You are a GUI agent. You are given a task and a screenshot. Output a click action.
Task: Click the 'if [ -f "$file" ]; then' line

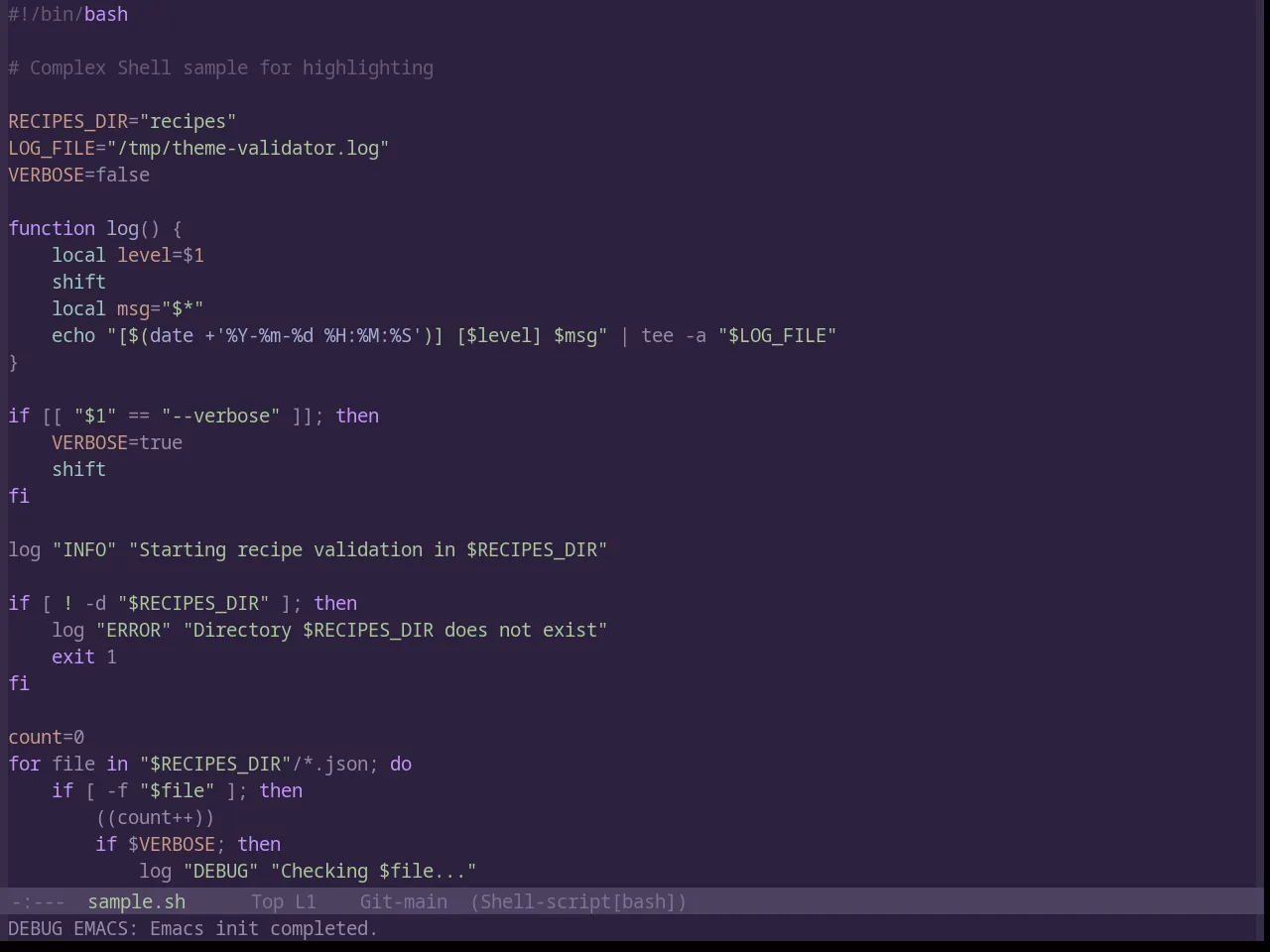(178, 790)
